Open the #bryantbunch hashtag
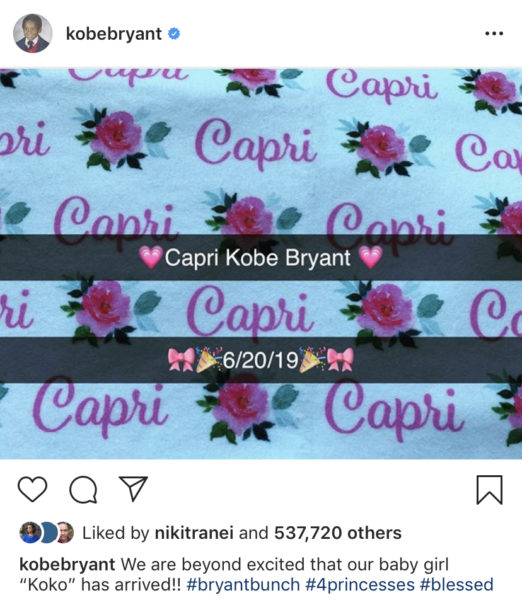 click(243, 585)
